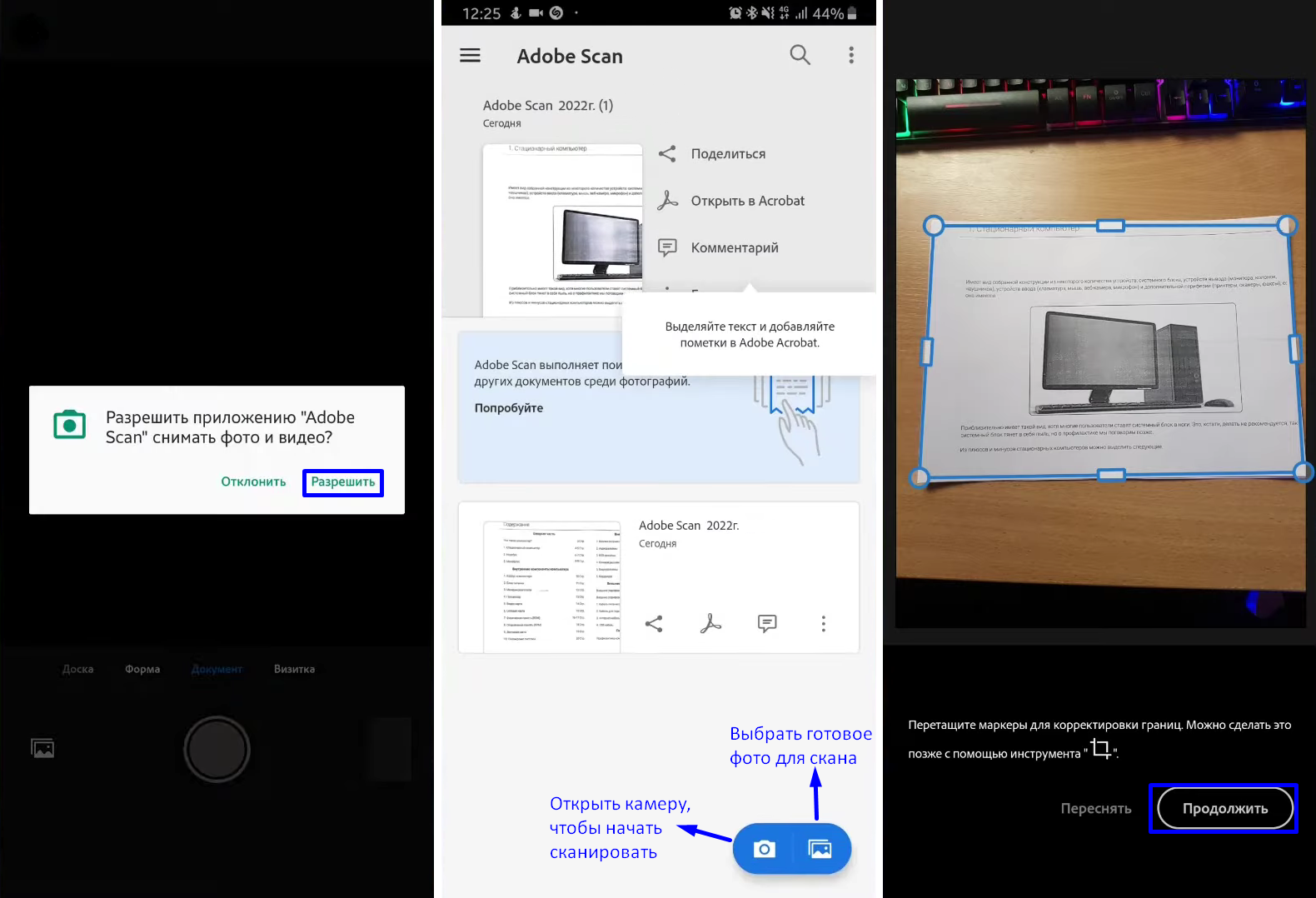This screenshot has width=1316, height=898.
Task: Tap the alarm icon in status bar
Action: point(735,13)
